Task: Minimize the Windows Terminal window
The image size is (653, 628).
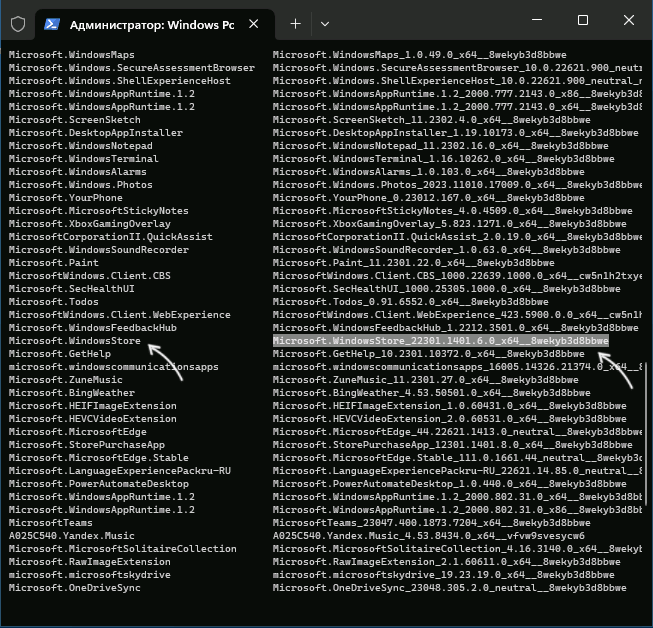Action: (x=537, y=20)
